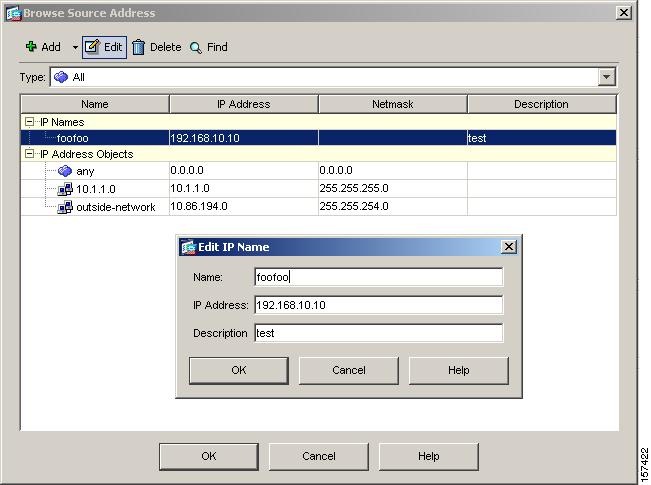Click the Edit IP Name title icon
The width and height of the screenshot is (651, 485).
point(188,247)
